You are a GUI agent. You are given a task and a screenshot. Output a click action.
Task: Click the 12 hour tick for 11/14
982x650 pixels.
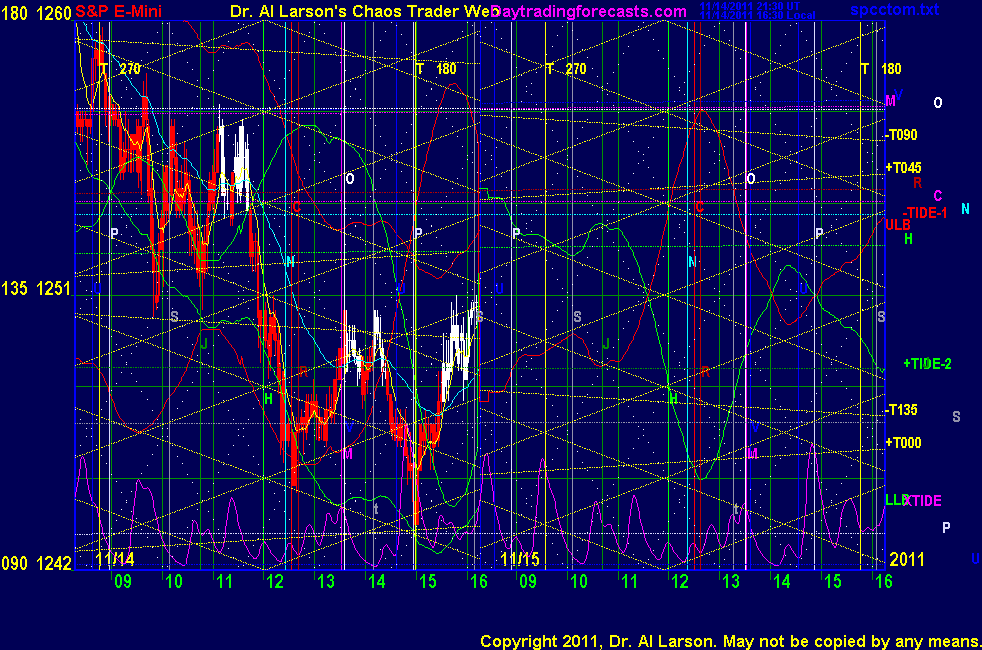tap(275, 582)
